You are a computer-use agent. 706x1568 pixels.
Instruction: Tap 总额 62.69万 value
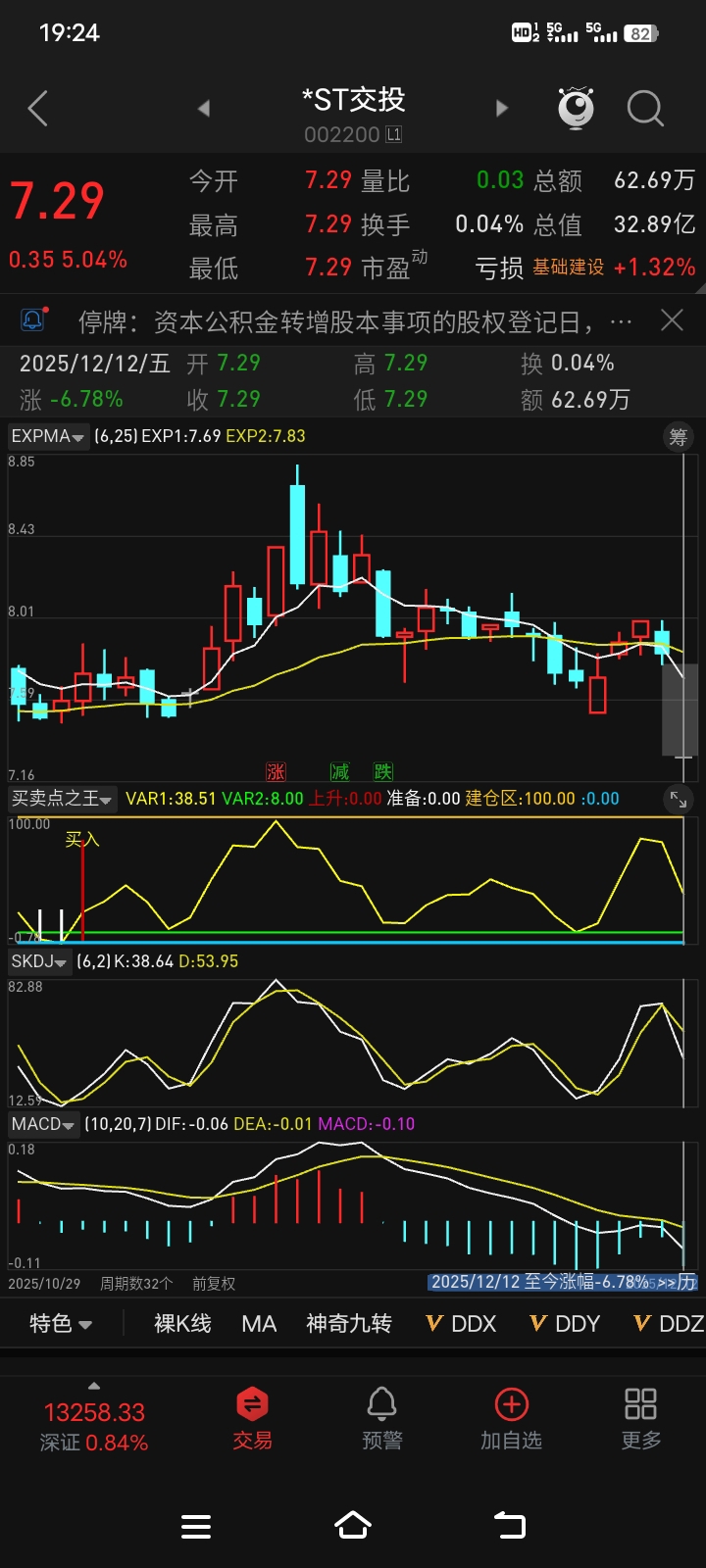[x=654, y=180]
